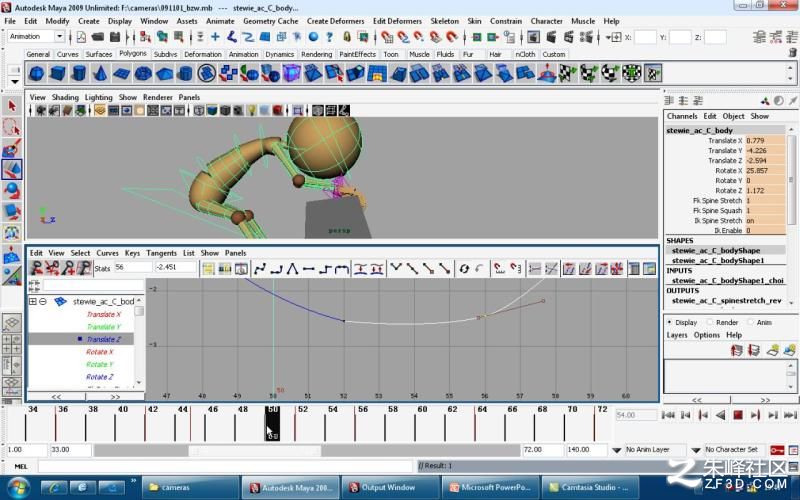Image resolution: width=800 pixels, height=500 pixels.
Task: Click the Windows Start orb
Action: click(x=18, y=487)
